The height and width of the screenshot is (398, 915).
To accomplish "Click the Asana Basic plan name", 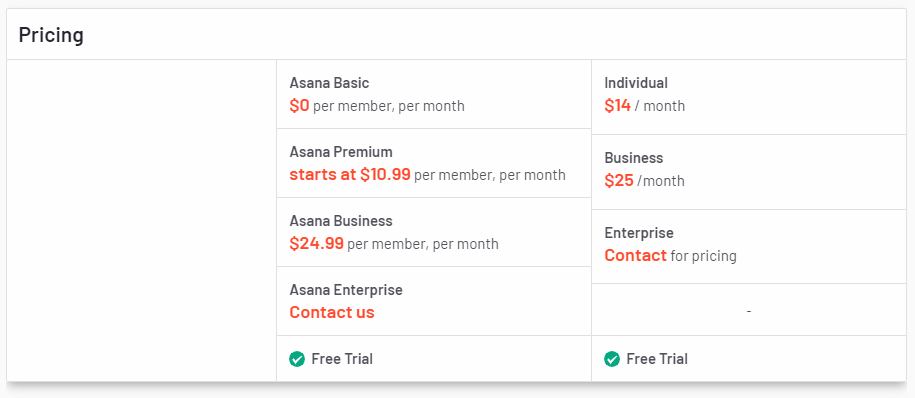I will point(329,83).
